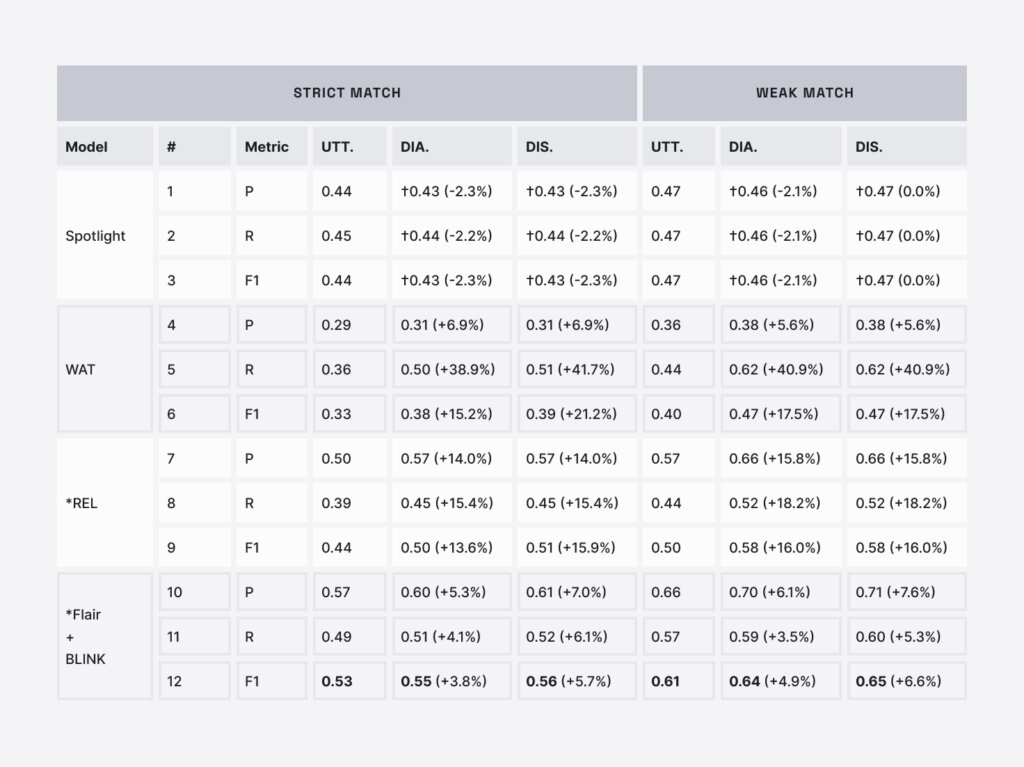Click the bold 0.53 value cell

tap(349, 681)
